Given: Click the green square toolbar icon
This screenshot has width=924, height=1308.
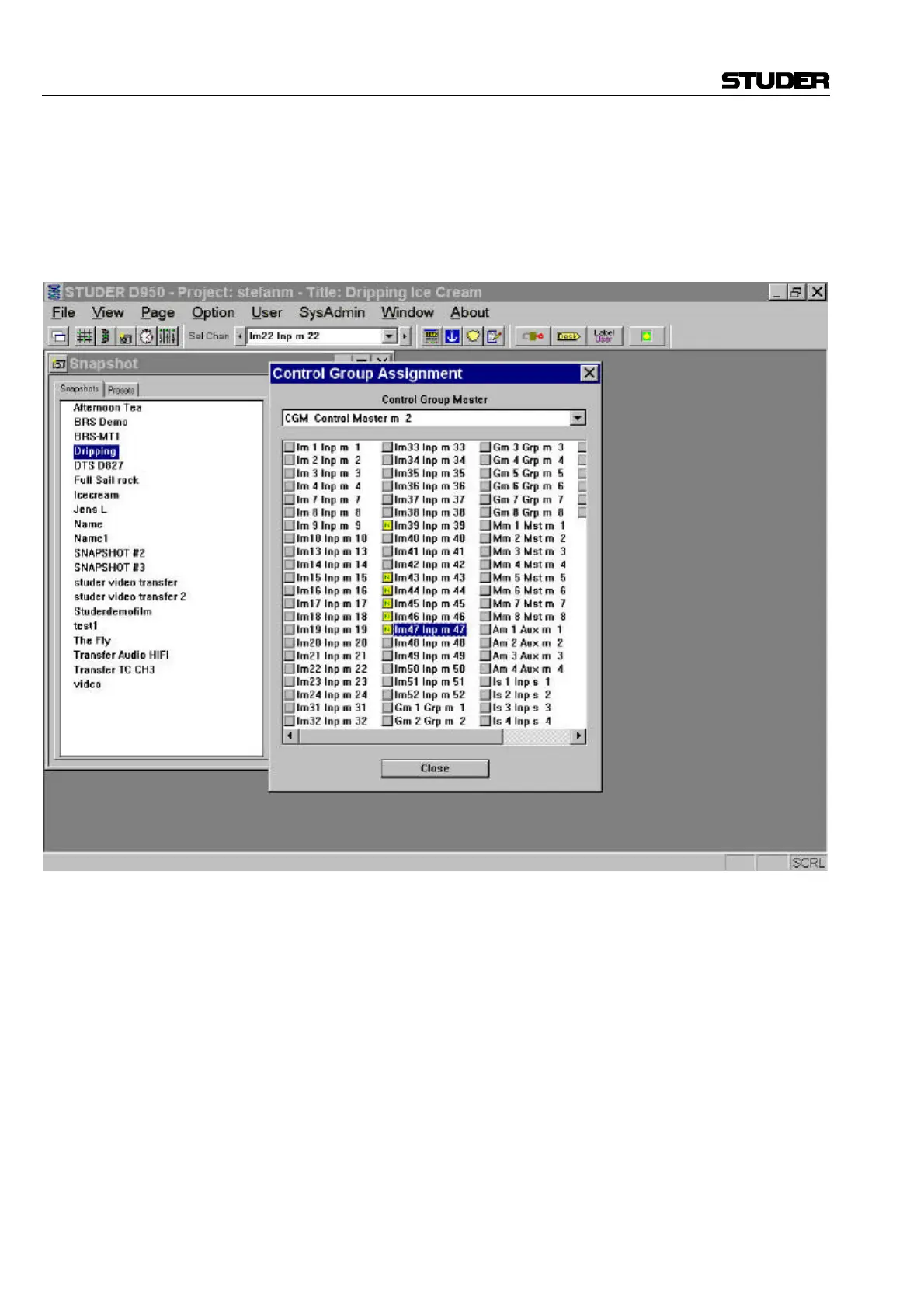Looking at the screenshot, I should coord(646,336).
